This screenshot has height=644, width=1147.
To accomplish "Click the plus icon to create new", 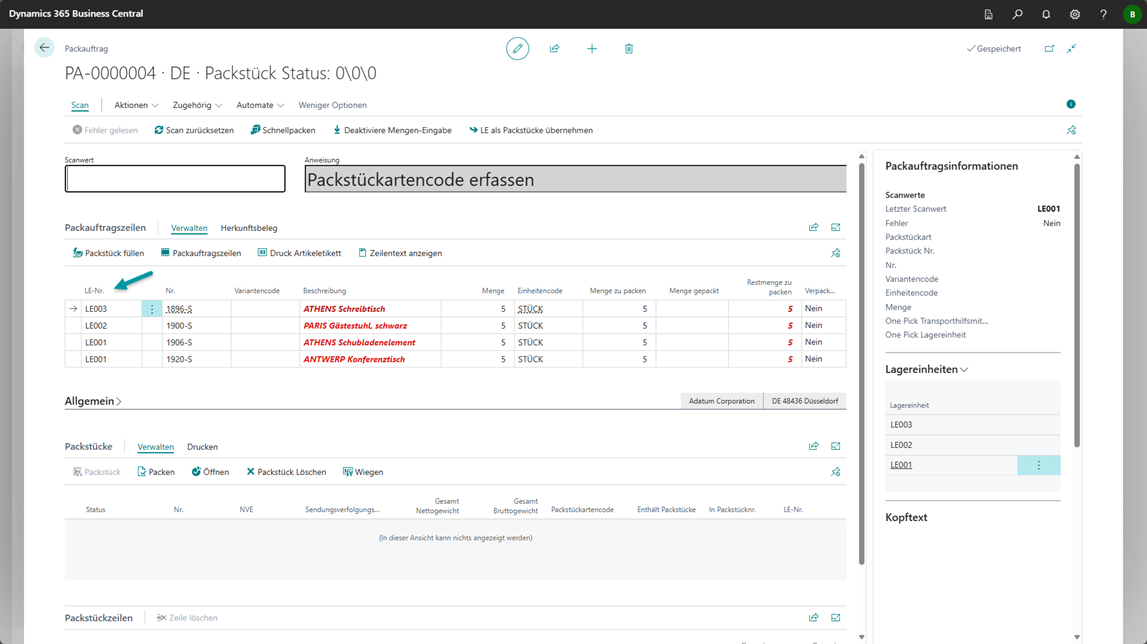I will pos(592,48).
